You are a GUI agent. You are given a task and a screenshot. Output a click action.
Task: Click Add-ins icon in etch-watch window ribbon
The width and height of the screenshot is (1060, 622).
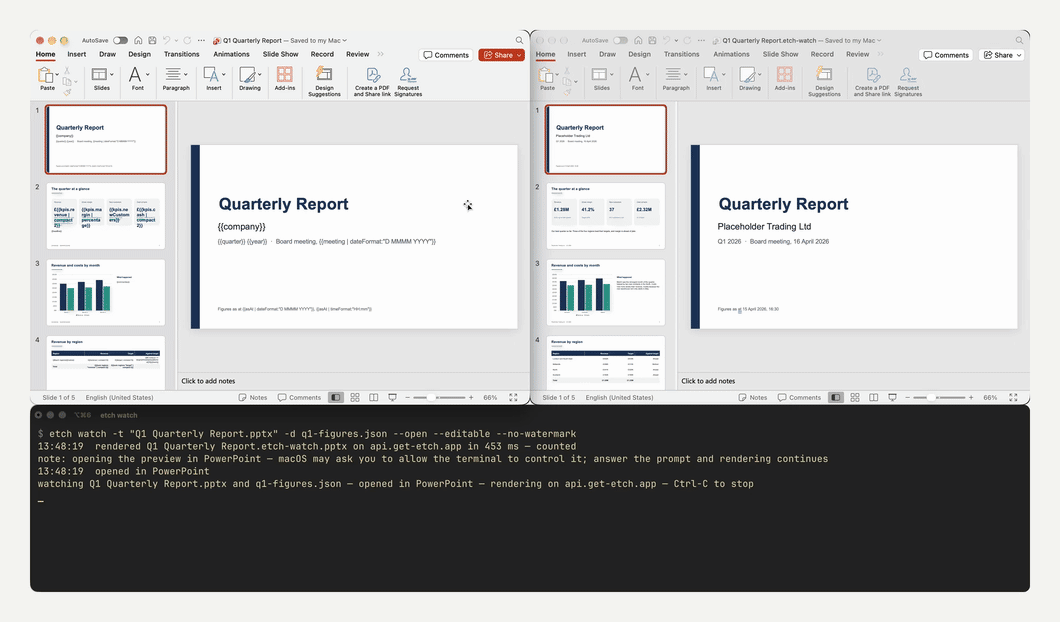pyautogui.click(x=785, y=78)
